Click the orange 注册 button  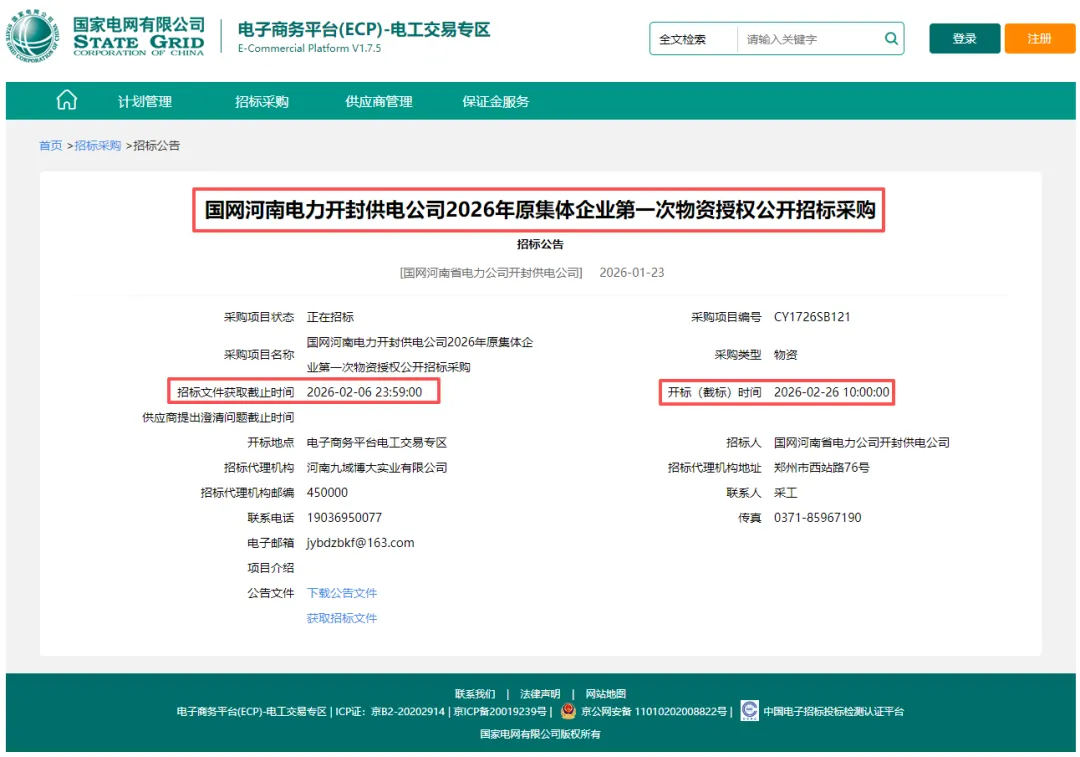pyautogui.click(x=1039, y=39)
